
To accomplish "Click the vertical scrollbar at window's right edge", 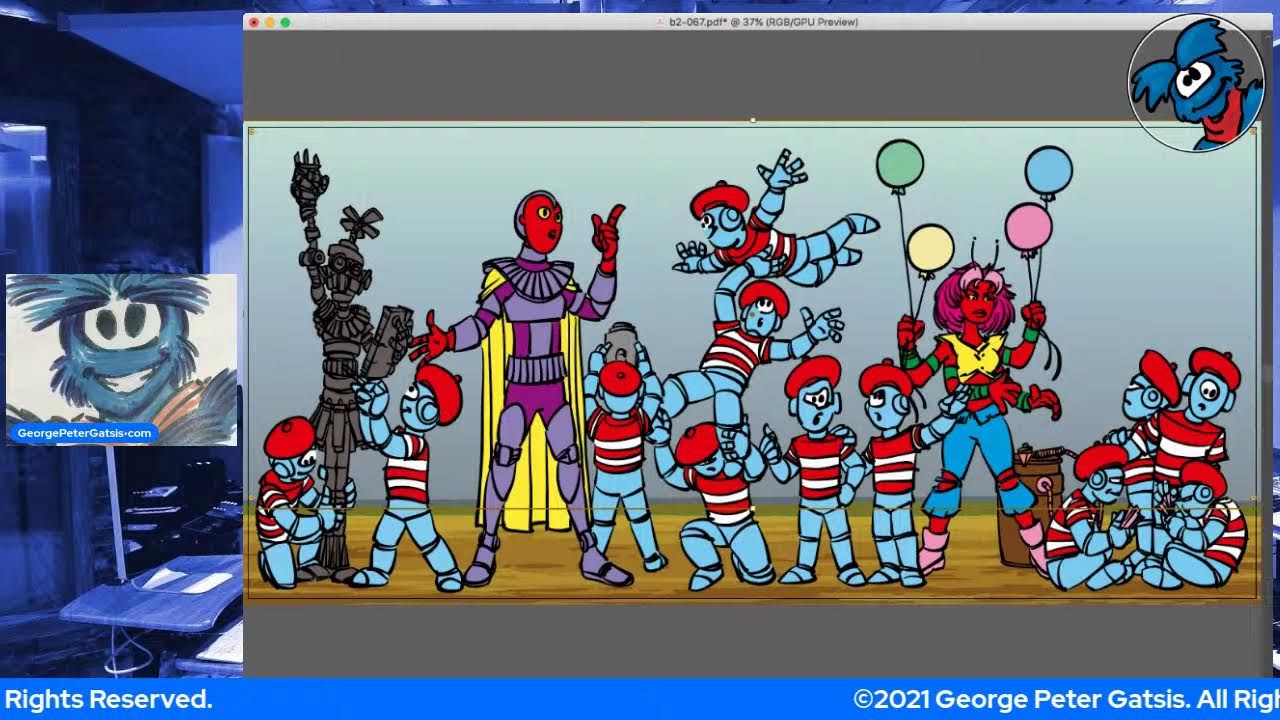I will (1268, 400).
